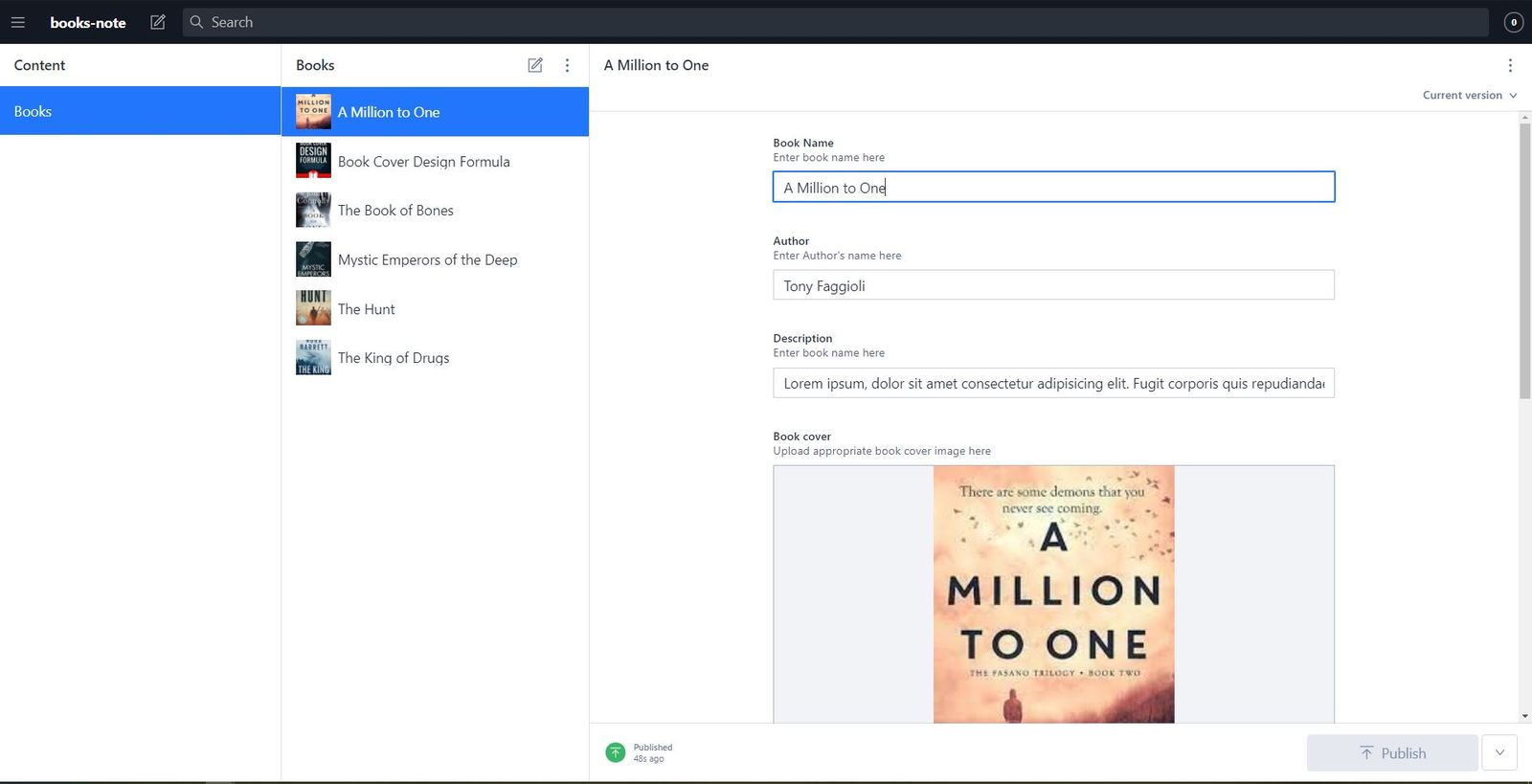Image resolution: width=1532 pixels, height=784 pixels.
Task: Select A Million to One in the list
Action: 435,112
